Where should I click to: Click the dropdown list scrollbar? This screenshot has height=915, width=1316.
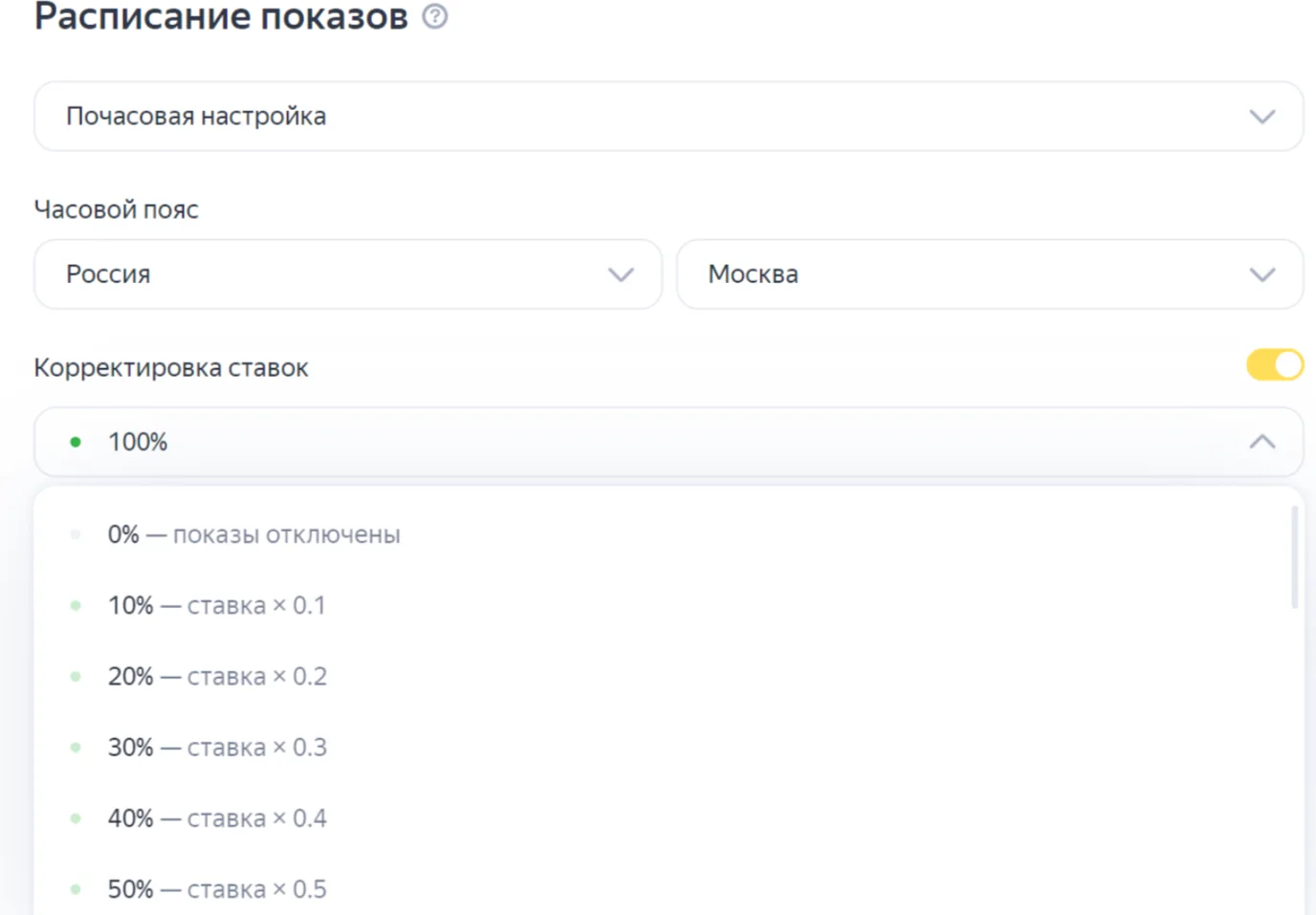pos(1295,557)
